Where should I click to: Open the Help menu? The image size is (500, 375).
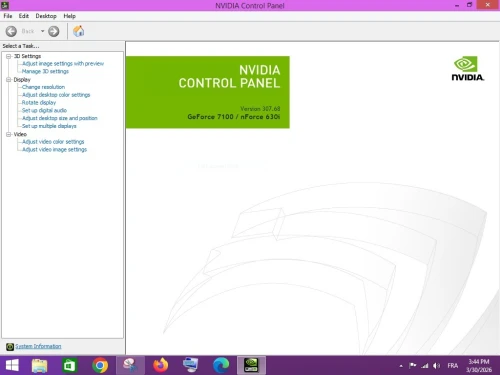(70, 16)
